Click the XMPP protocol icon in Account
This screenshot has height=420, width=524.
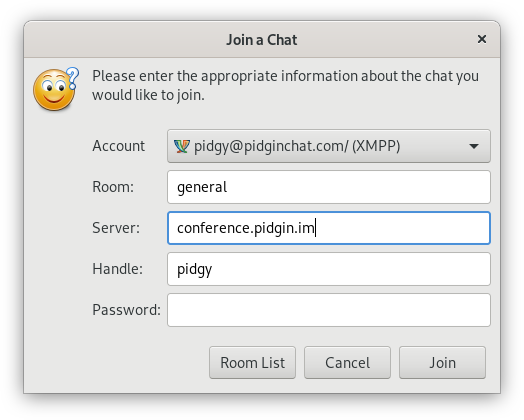click(181, 146)
